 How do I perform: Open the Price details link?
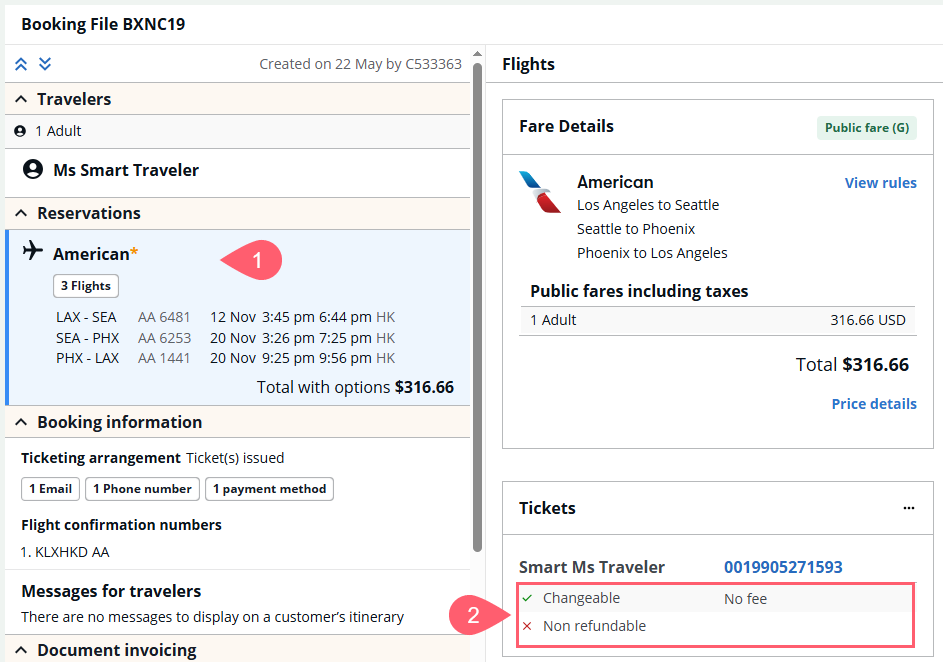(874, 404)
